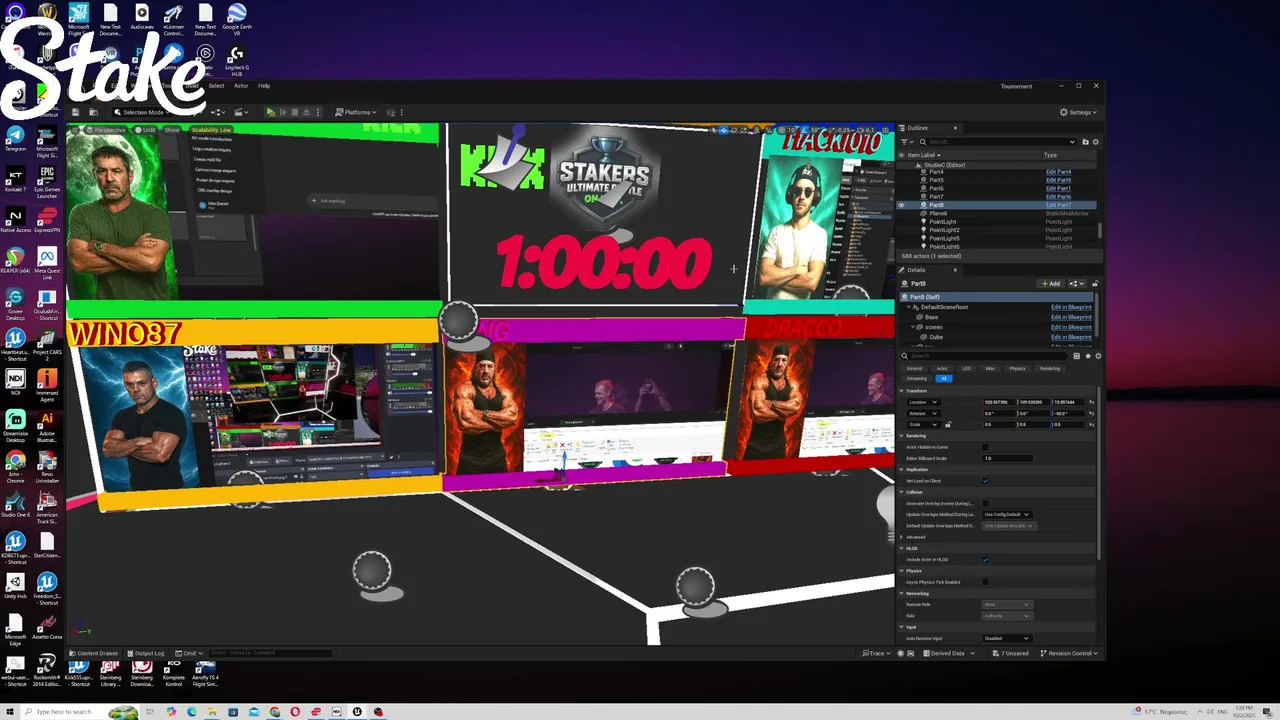Screen dimensions: 1280x720
Task: Select the Rendering filter in Details
Action: tap(1050, 368)
